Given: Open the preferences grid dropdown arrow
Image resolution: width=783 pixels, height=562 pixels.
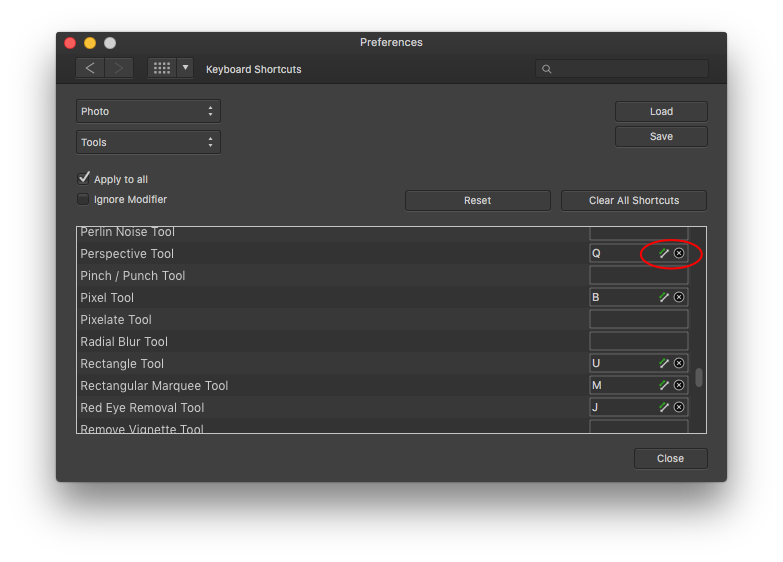Looking at the screenshot, I should 185,68.
